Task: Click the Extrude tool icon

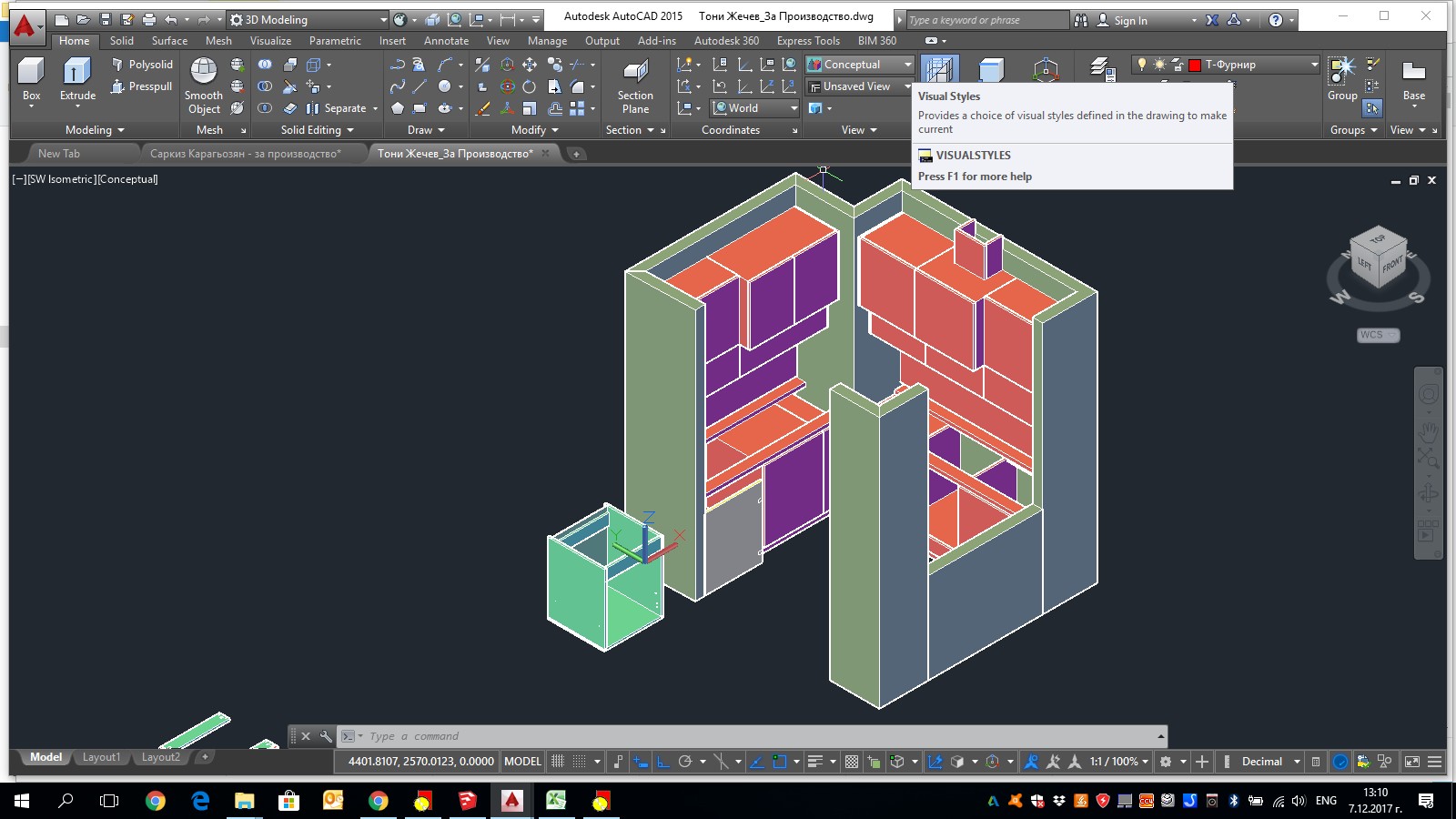Action: coord(77,73)
